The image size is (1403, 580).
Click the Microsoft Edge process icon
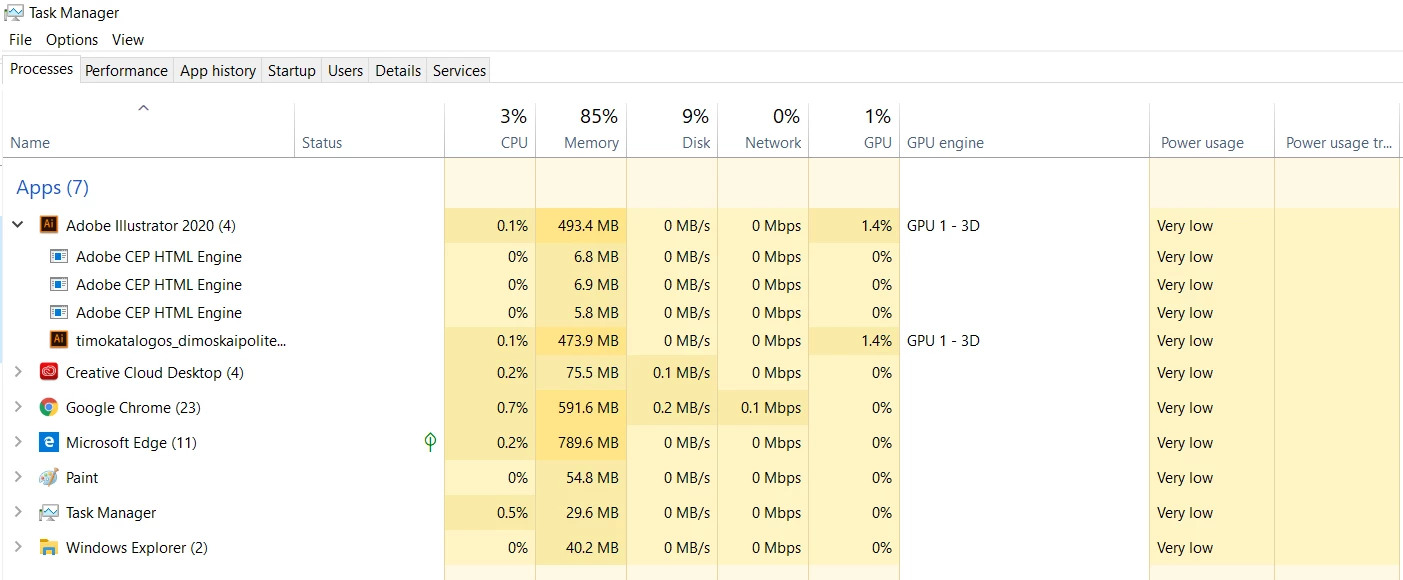point(48,442)
